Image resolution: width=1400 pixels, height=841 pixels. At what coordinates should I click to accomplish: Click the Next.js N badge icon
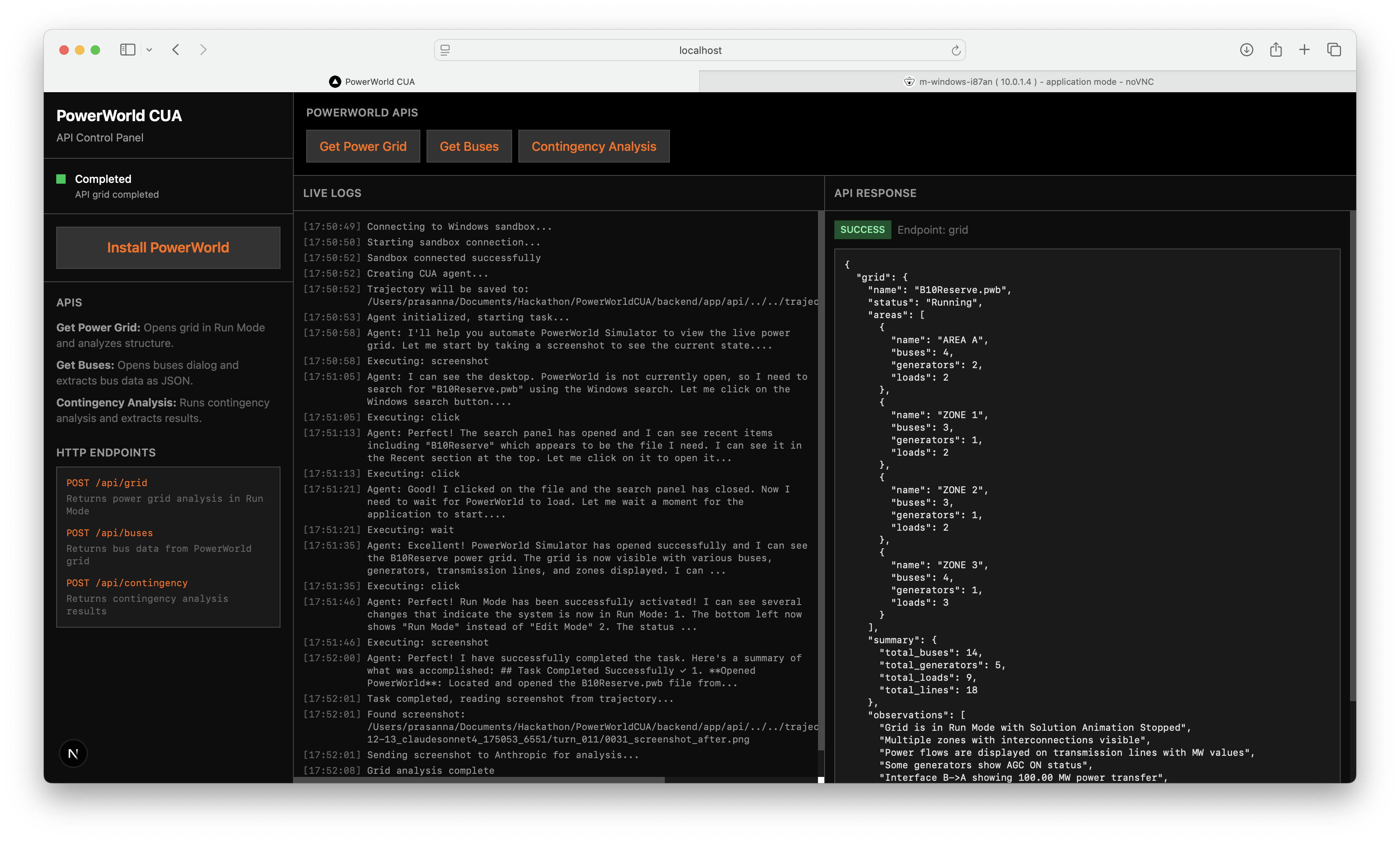(73, 753)
